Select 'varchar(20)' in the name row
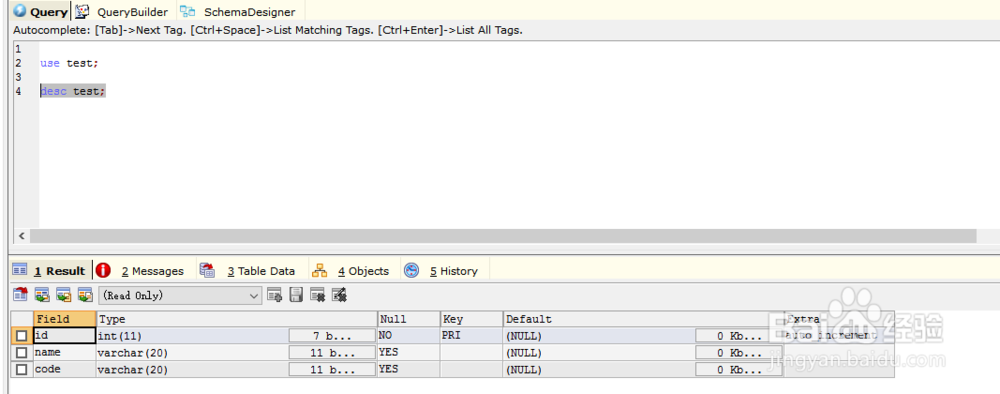The height and width of the screenshot is (394, 1000). (x=192, y=353)
